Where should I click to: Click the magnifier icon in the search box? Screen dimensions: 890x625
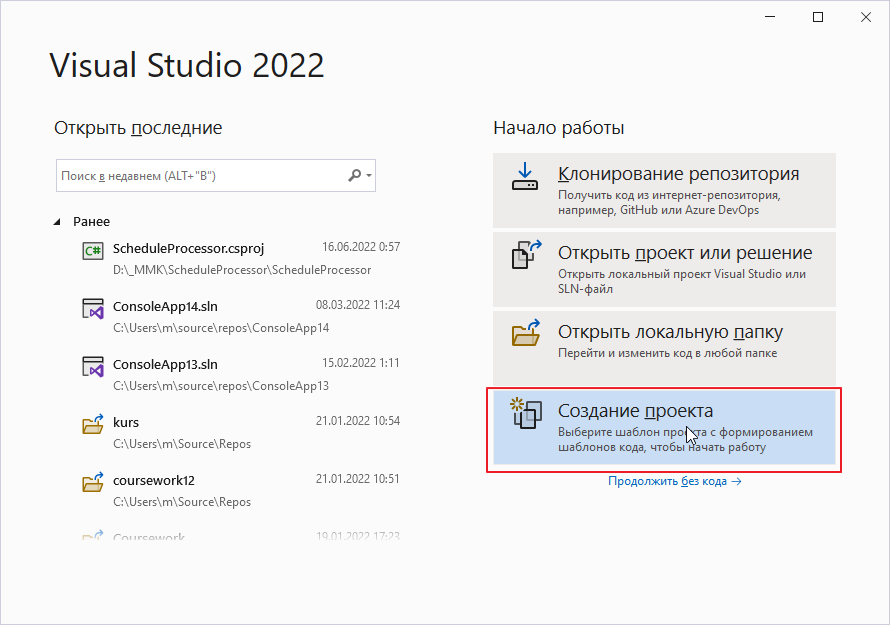coord(354,176)
